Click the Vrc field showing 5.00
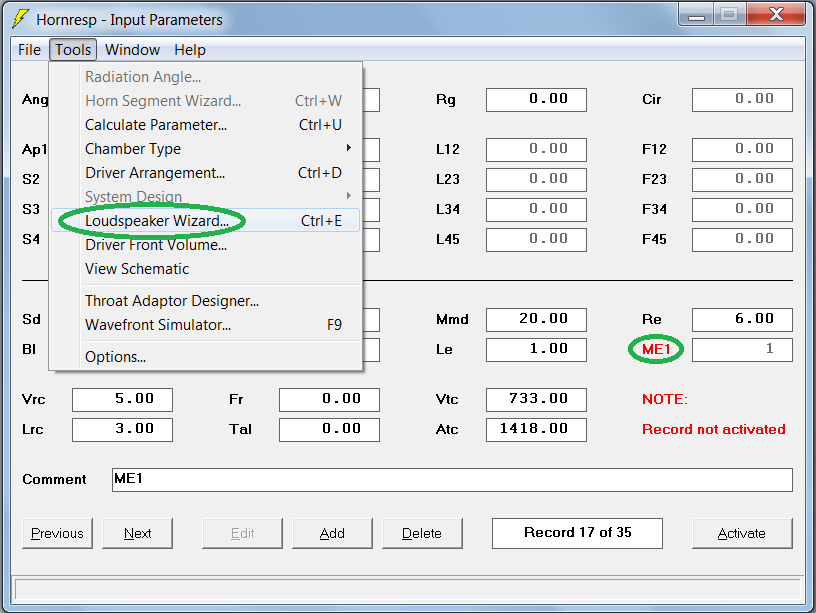The image size is (816, 613). (x=122, y=400)
